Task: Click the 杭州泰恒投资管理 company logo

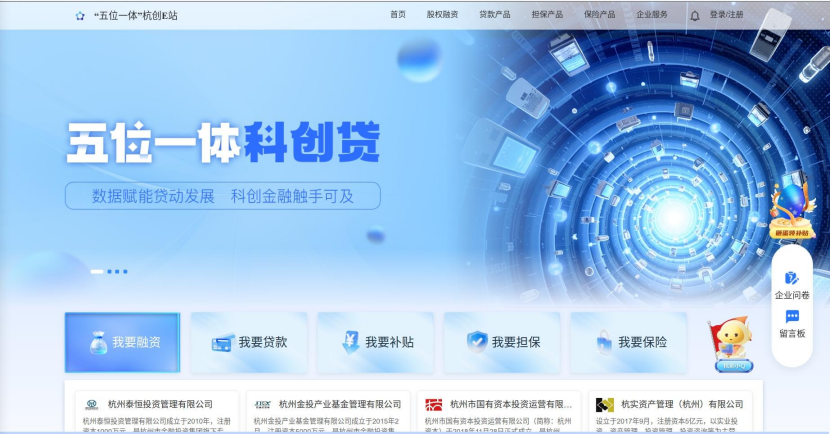Action: (x=92, y=404)
